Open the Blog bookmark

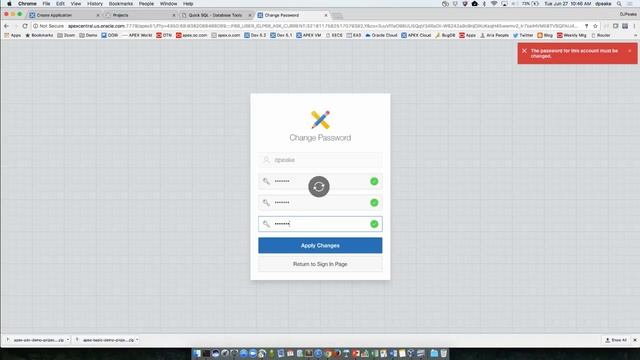(545, 35)
